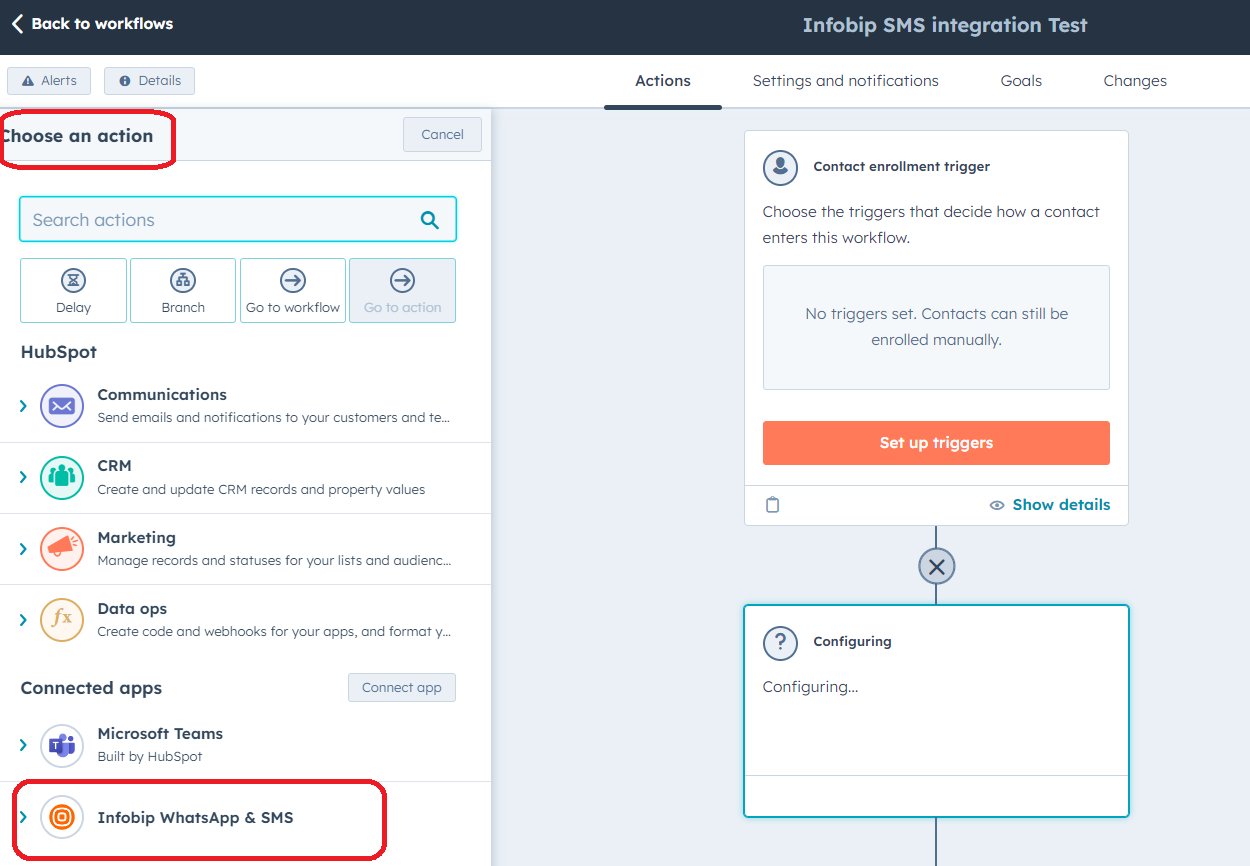
Task: Click the clipboard icon in trigger card
Action: click(x=772, y=505)
